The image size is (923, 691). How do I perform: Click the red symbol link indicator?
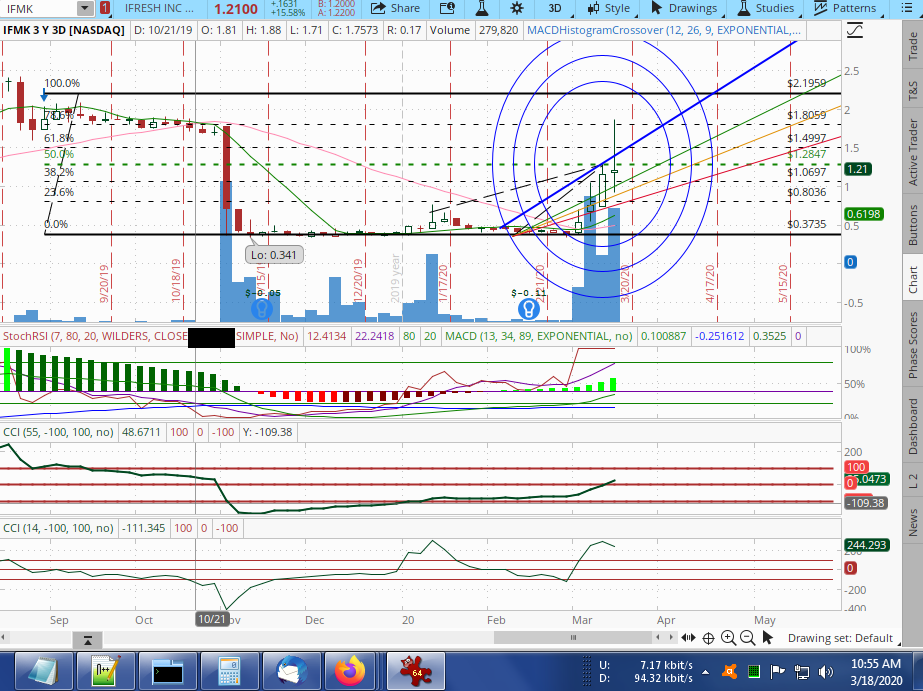pyautogui.click(x=105, y=8)
